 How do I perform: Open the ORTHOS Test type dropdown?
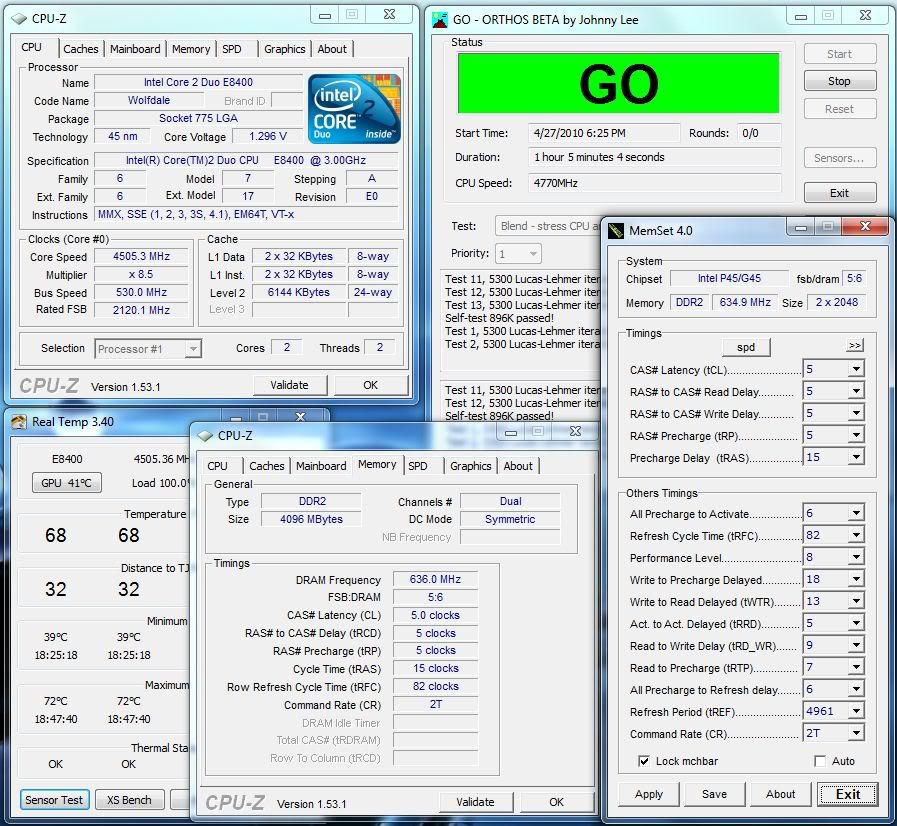[x=547, y=226]
